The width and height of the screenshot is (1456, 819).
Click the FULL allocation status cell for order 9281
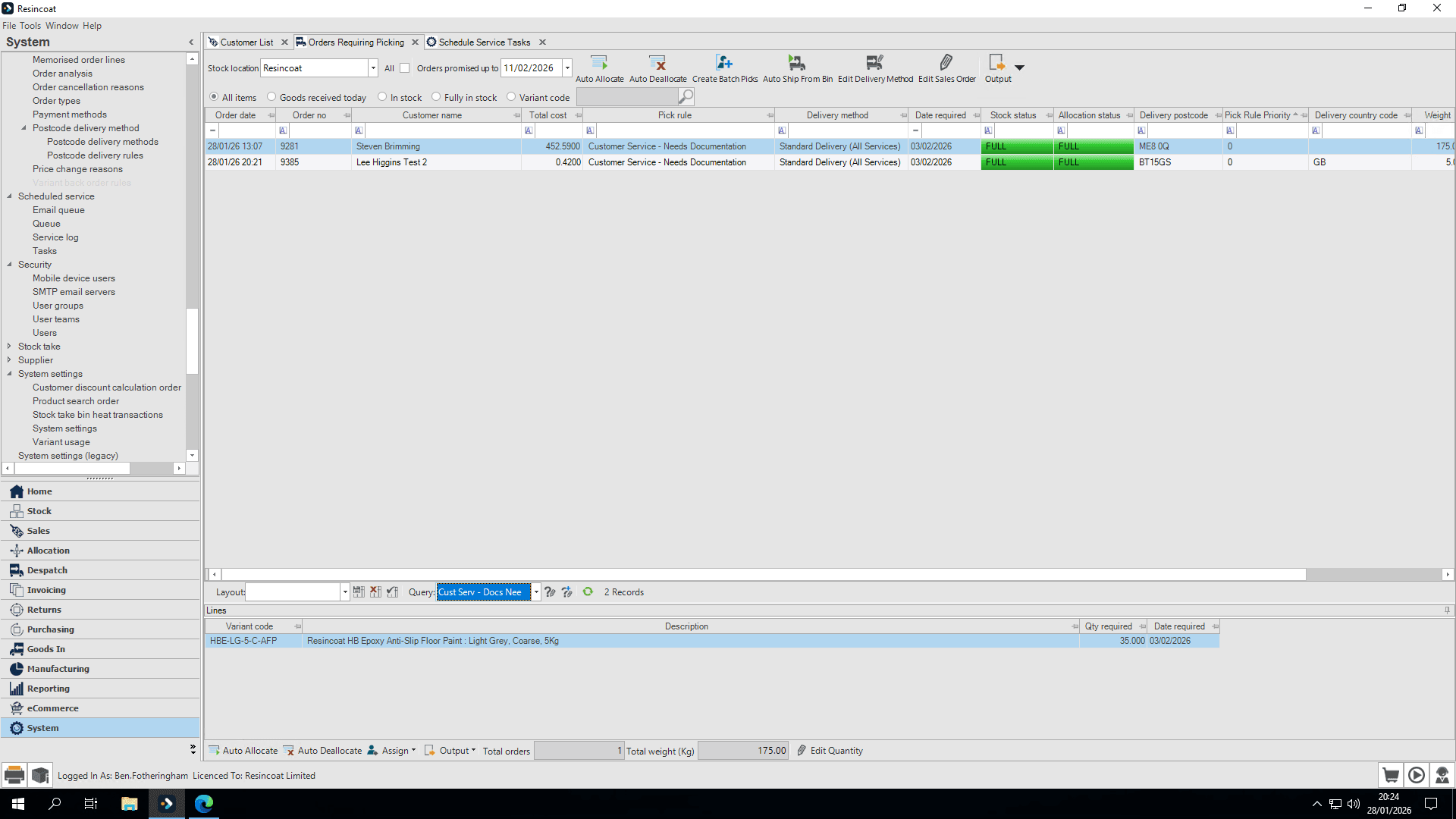click(1094, 146)
